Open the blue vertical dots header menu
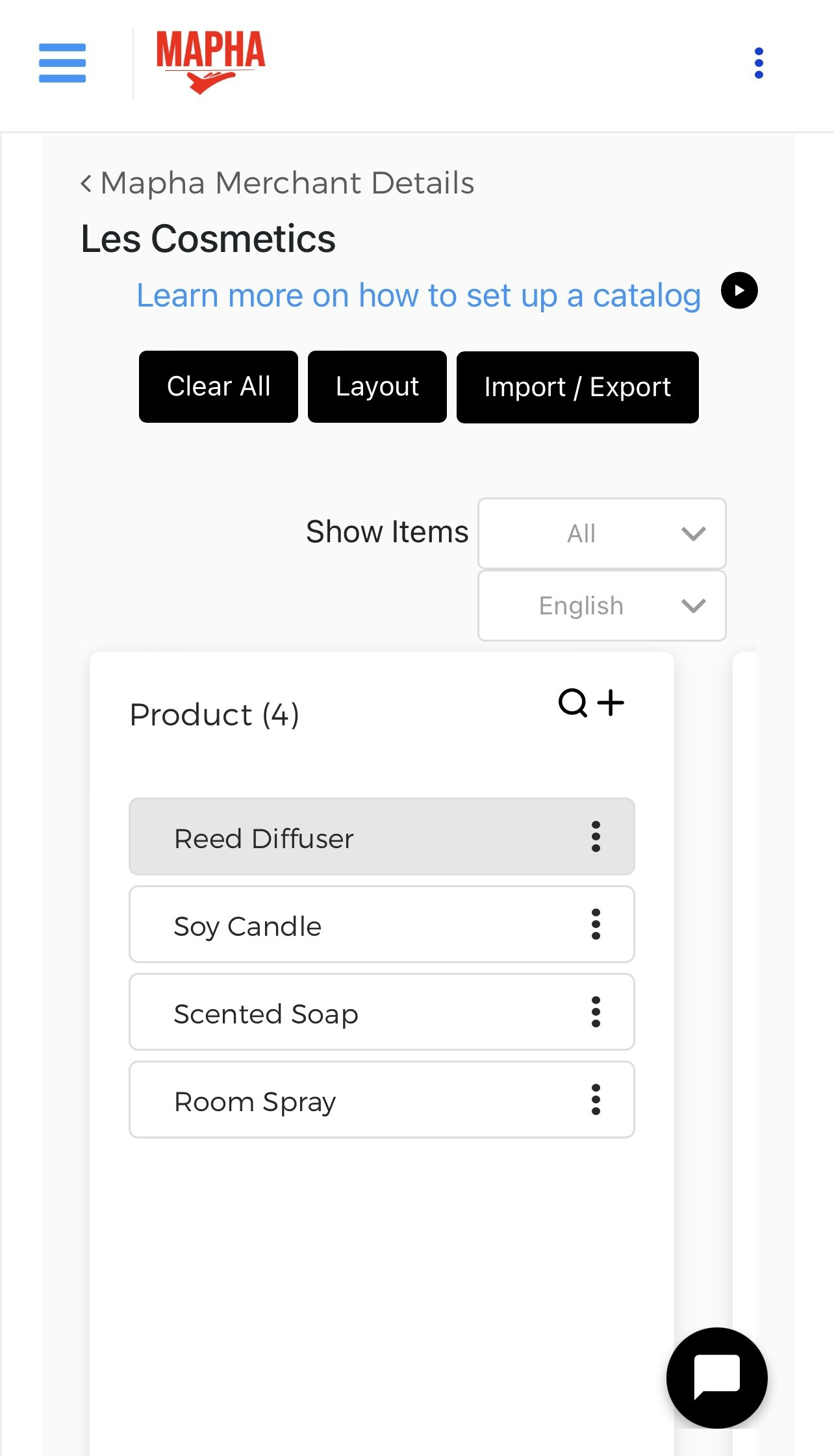834x1456 pixels. click(x=759, y=63)
